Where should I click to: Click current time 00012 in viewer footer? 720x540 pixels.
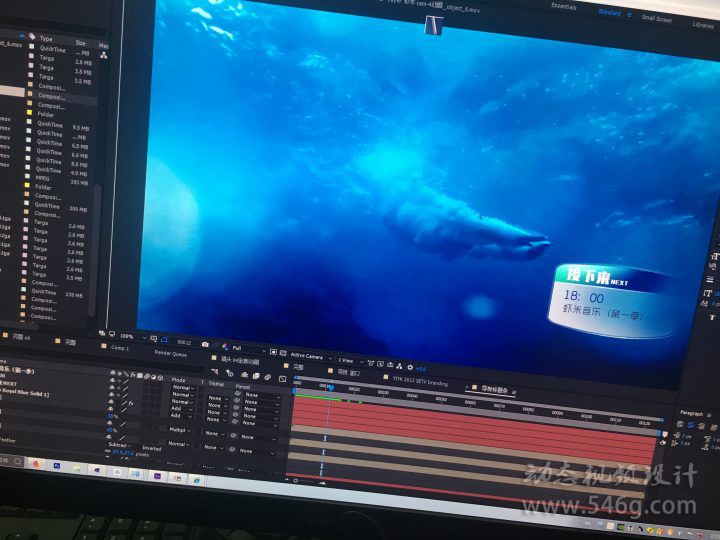pos(184,342)
